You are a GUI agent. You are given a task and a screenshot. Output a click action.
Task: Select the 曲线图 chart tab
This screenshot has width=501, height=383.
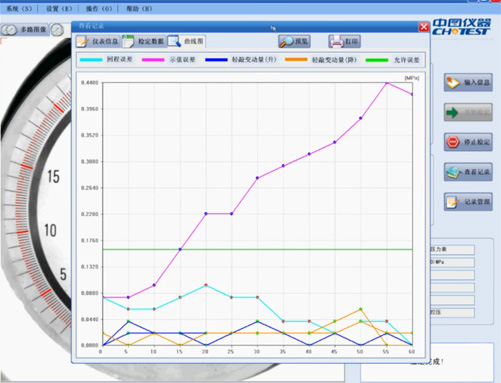[186, 41]
